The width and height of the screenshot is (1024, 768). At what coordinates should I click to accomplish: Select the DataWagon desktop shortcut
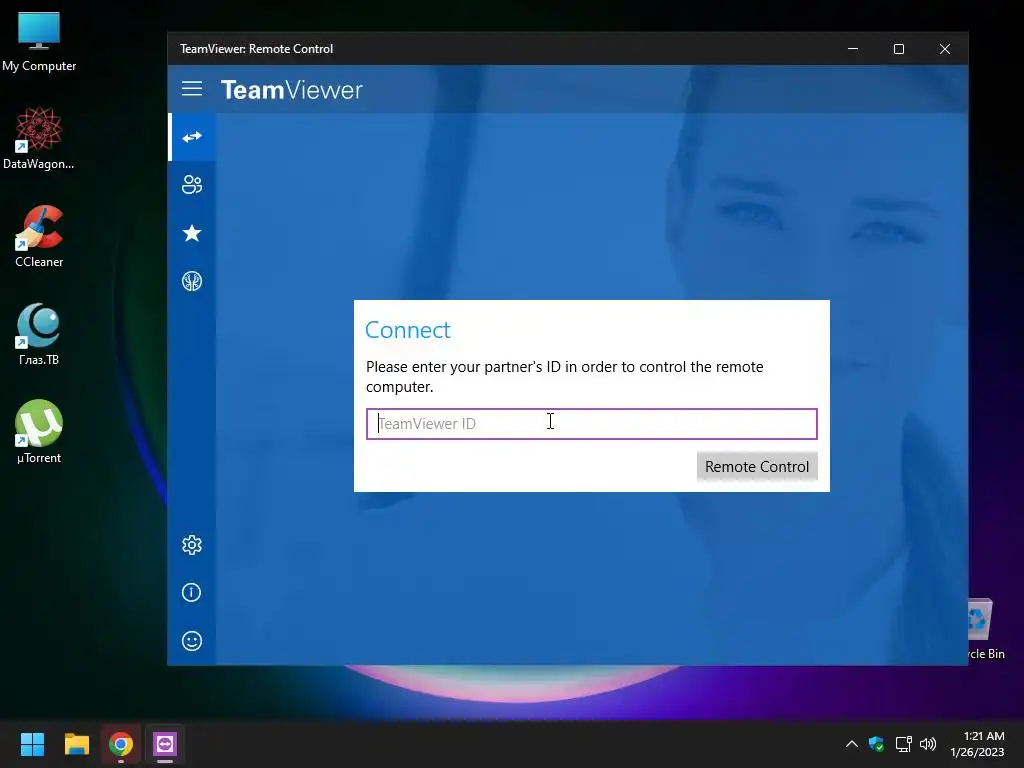click(39, 139)
